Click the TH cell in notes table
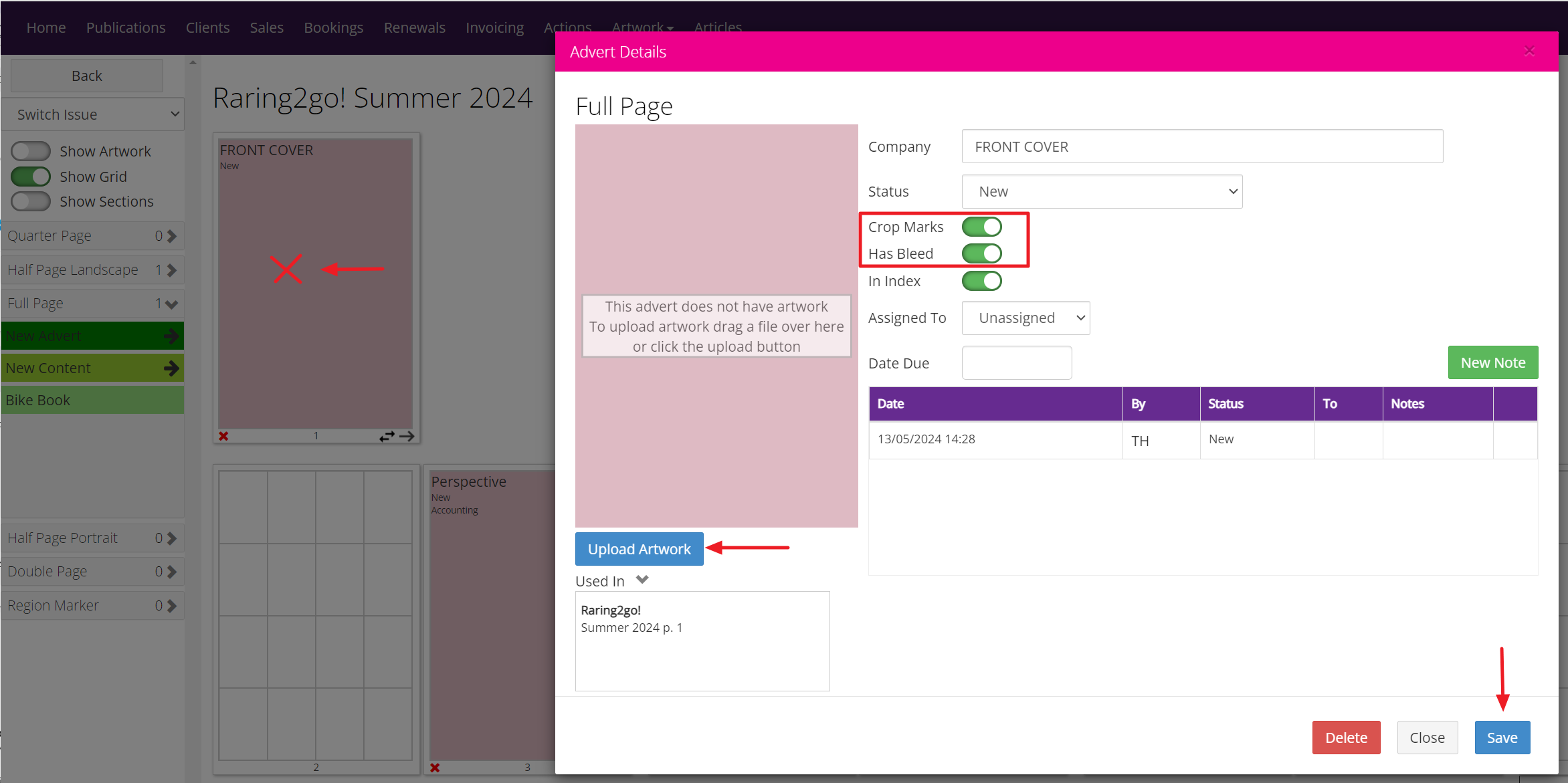The height and width of the screenshot is (783, 1568). (x=1161, y=441)
